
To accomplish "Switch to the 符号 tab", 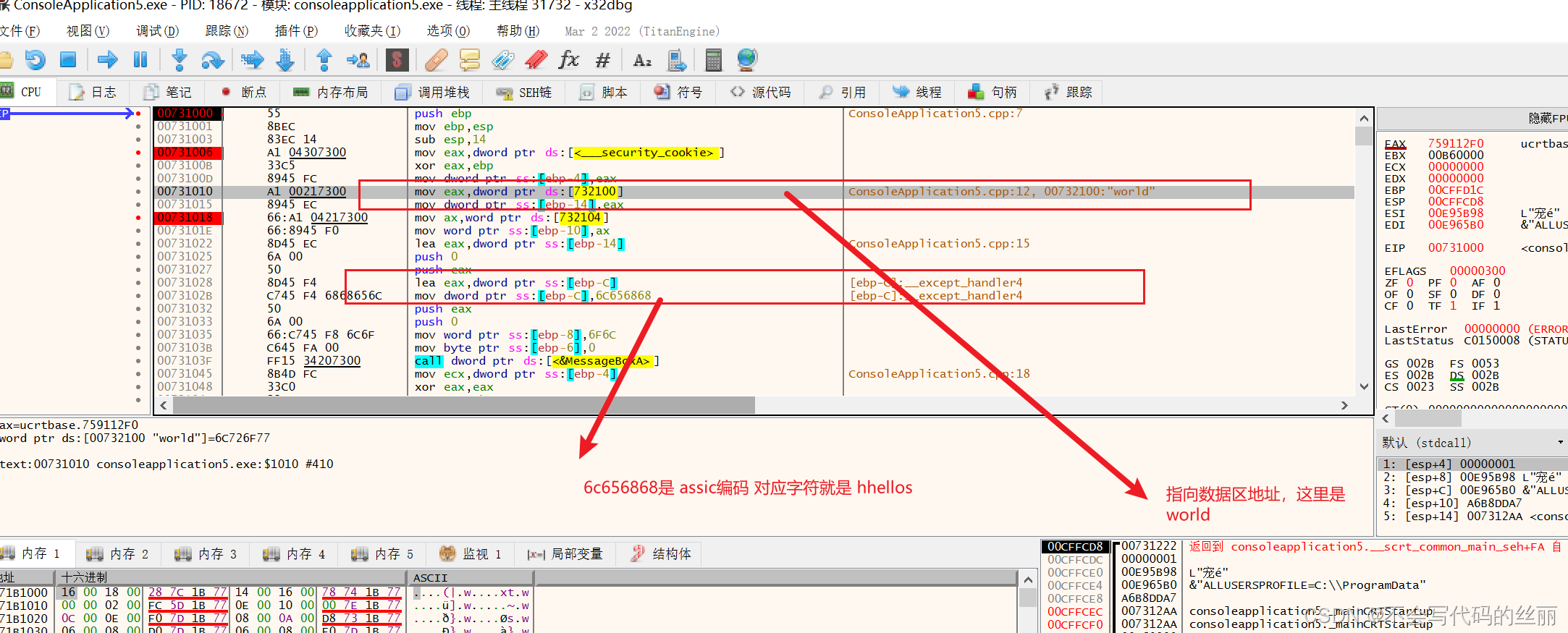I will (678, 92).
